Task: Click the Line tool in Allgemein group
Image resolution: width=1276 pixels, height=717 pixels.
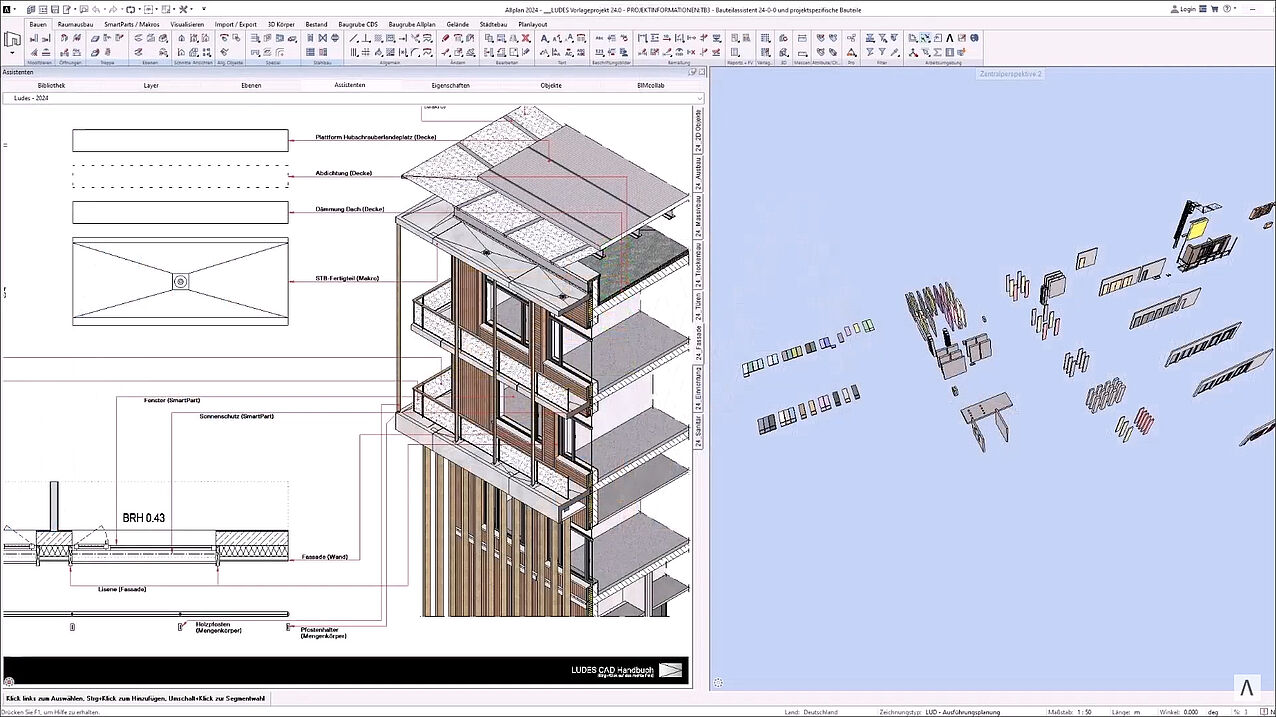Action: tap(353, 38)
